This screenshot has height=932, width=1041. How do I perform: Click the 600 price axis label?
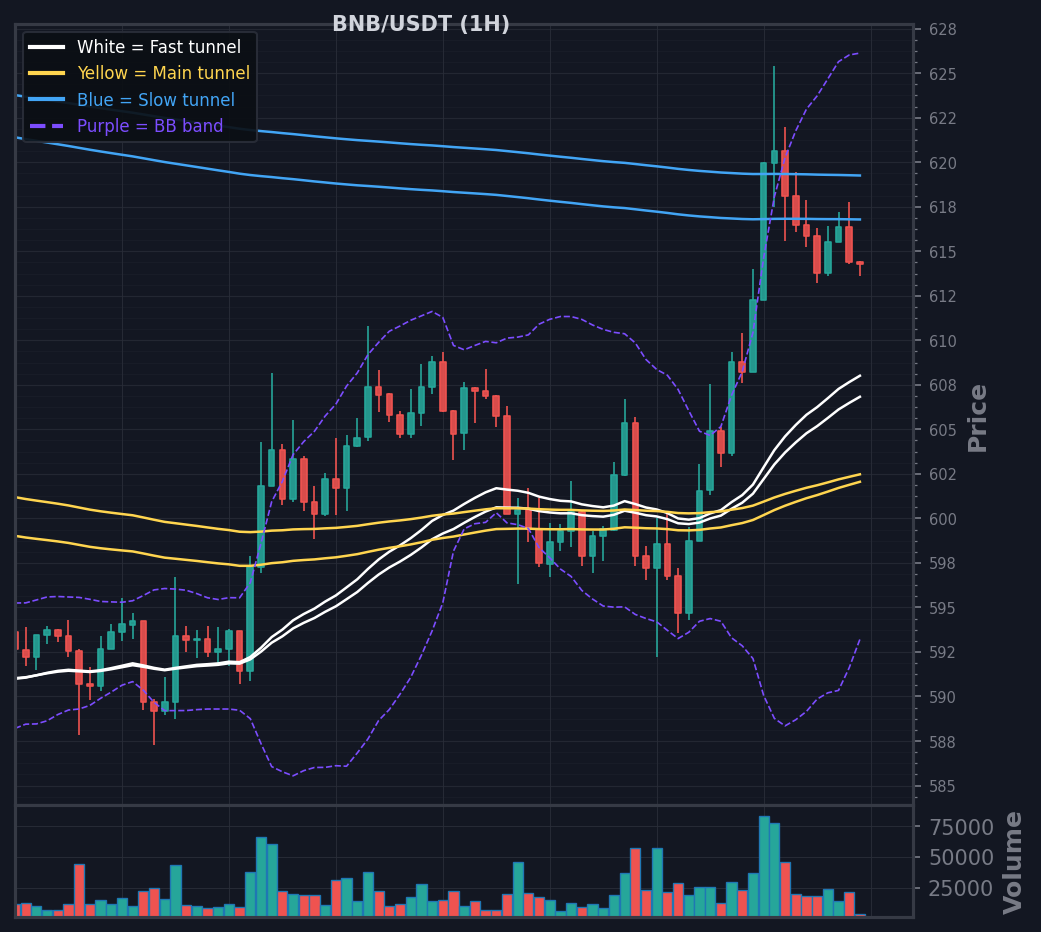pyautogui.click(x=943, y=519)
